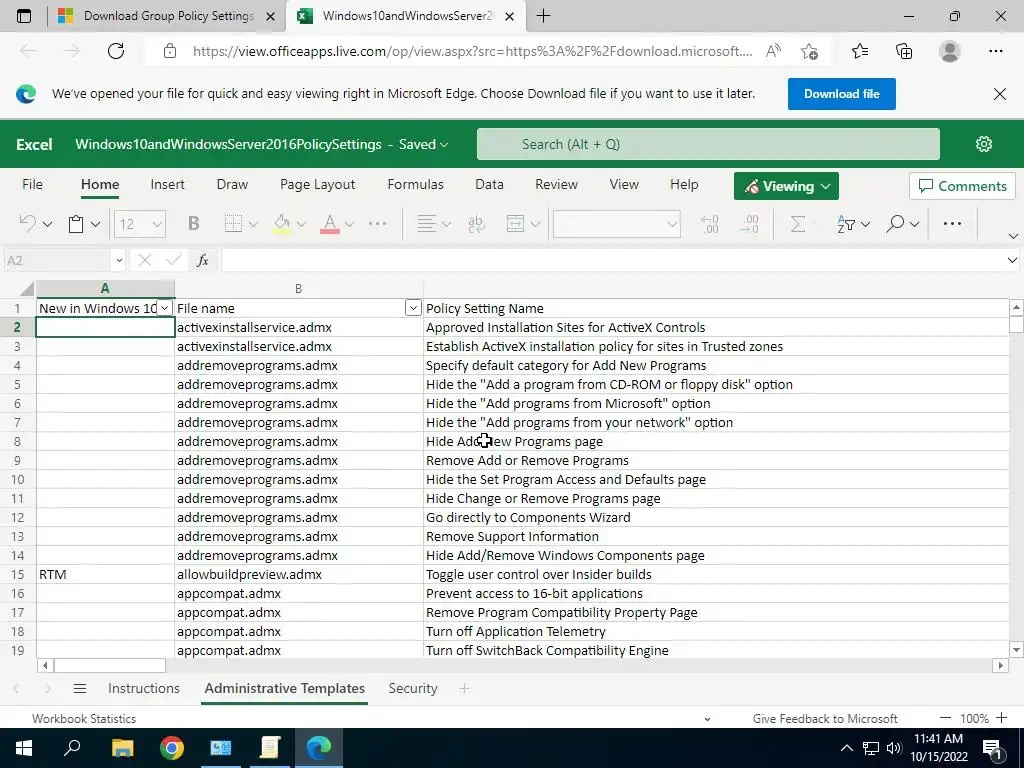Open the Instructions sheet tab

144,688
